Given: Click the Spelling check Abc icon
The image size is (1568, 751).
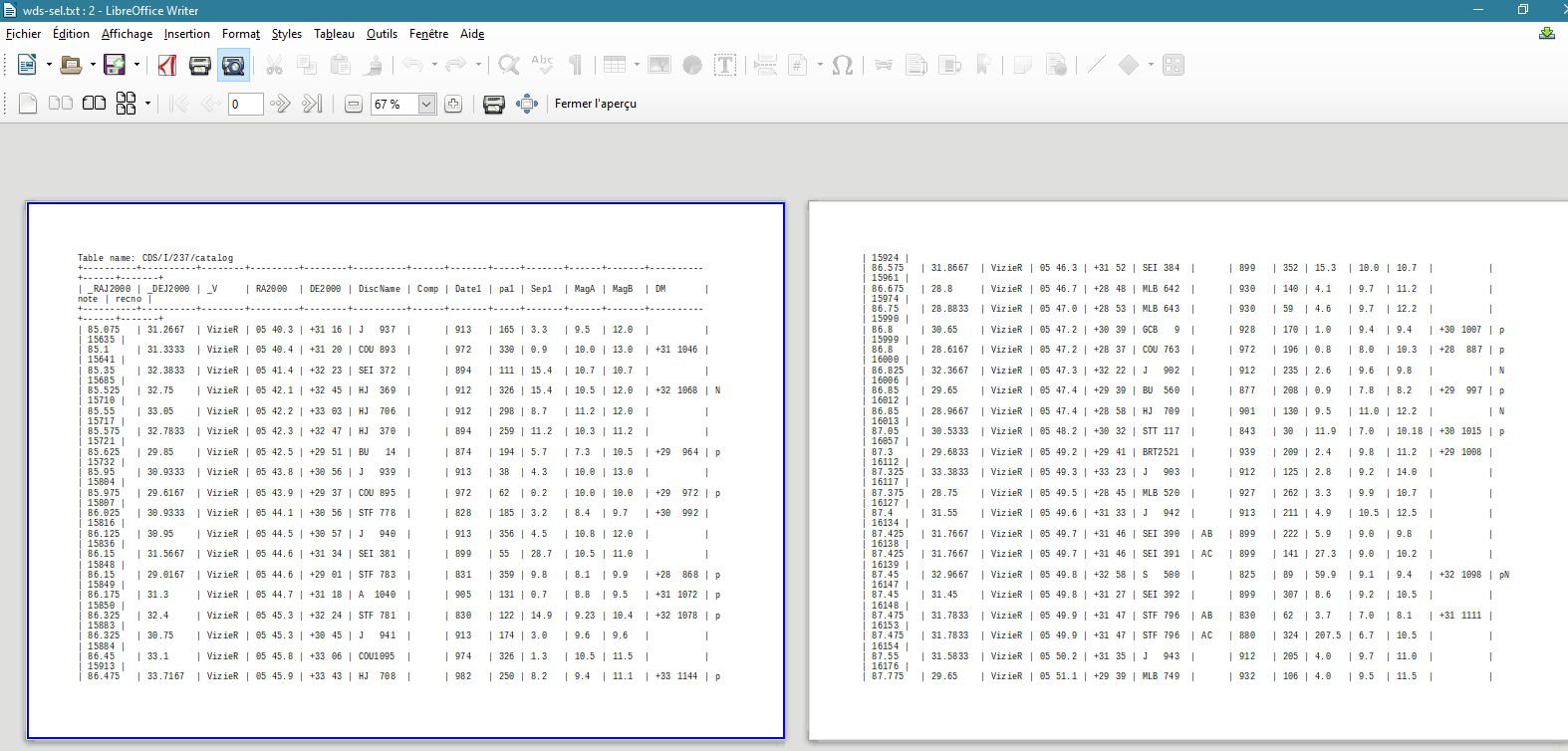Looking at the screenshot, I should tap(542, 66).
